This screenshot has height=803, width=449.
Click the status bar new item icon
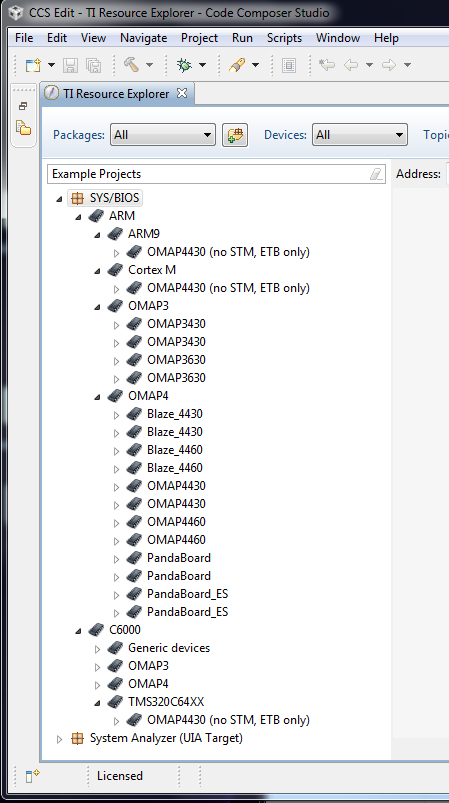click(32, 776)
